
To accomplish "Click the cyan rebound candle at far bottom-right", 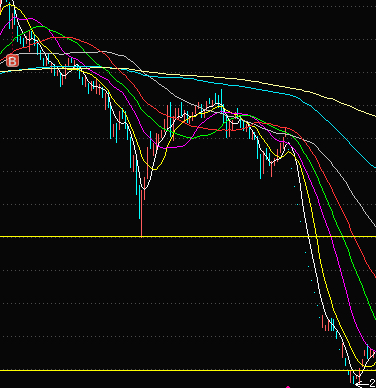I will (x=368, y=353).
